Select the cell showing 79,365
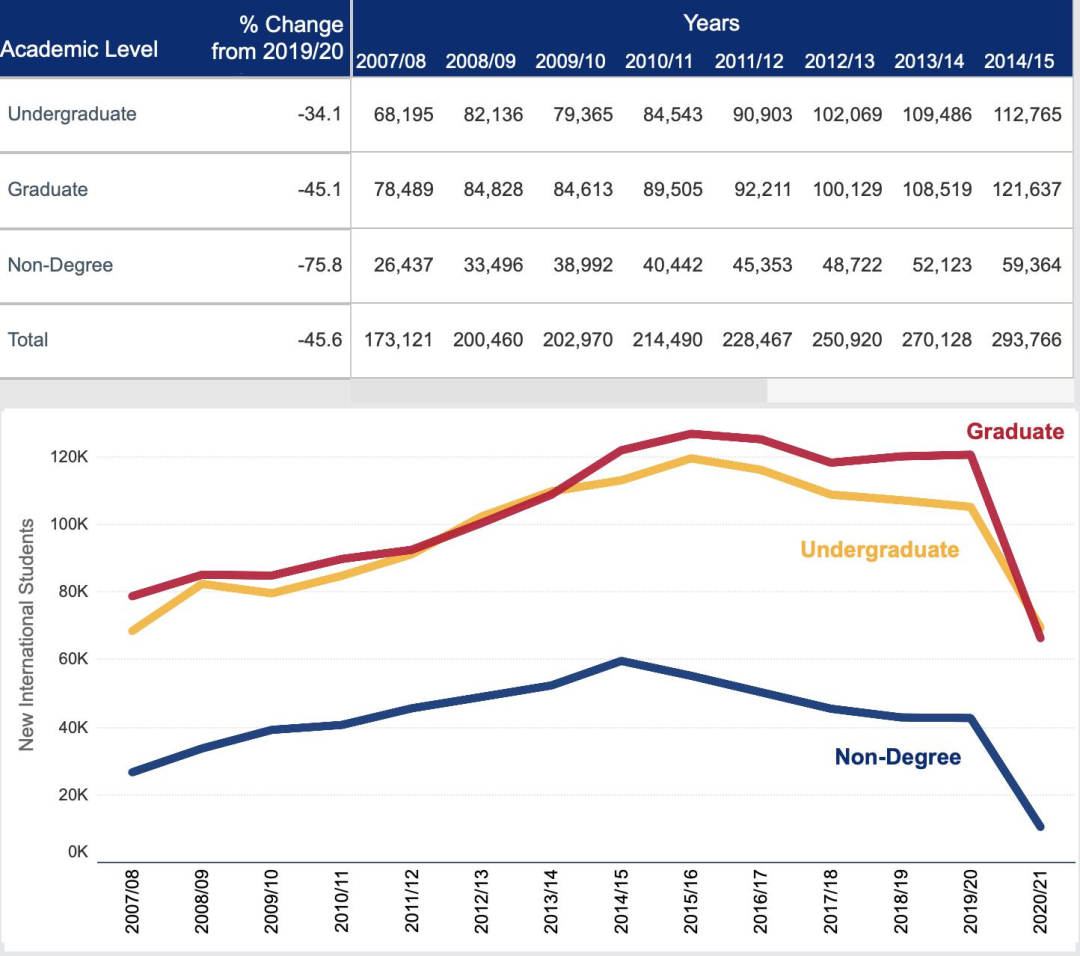 583,114
